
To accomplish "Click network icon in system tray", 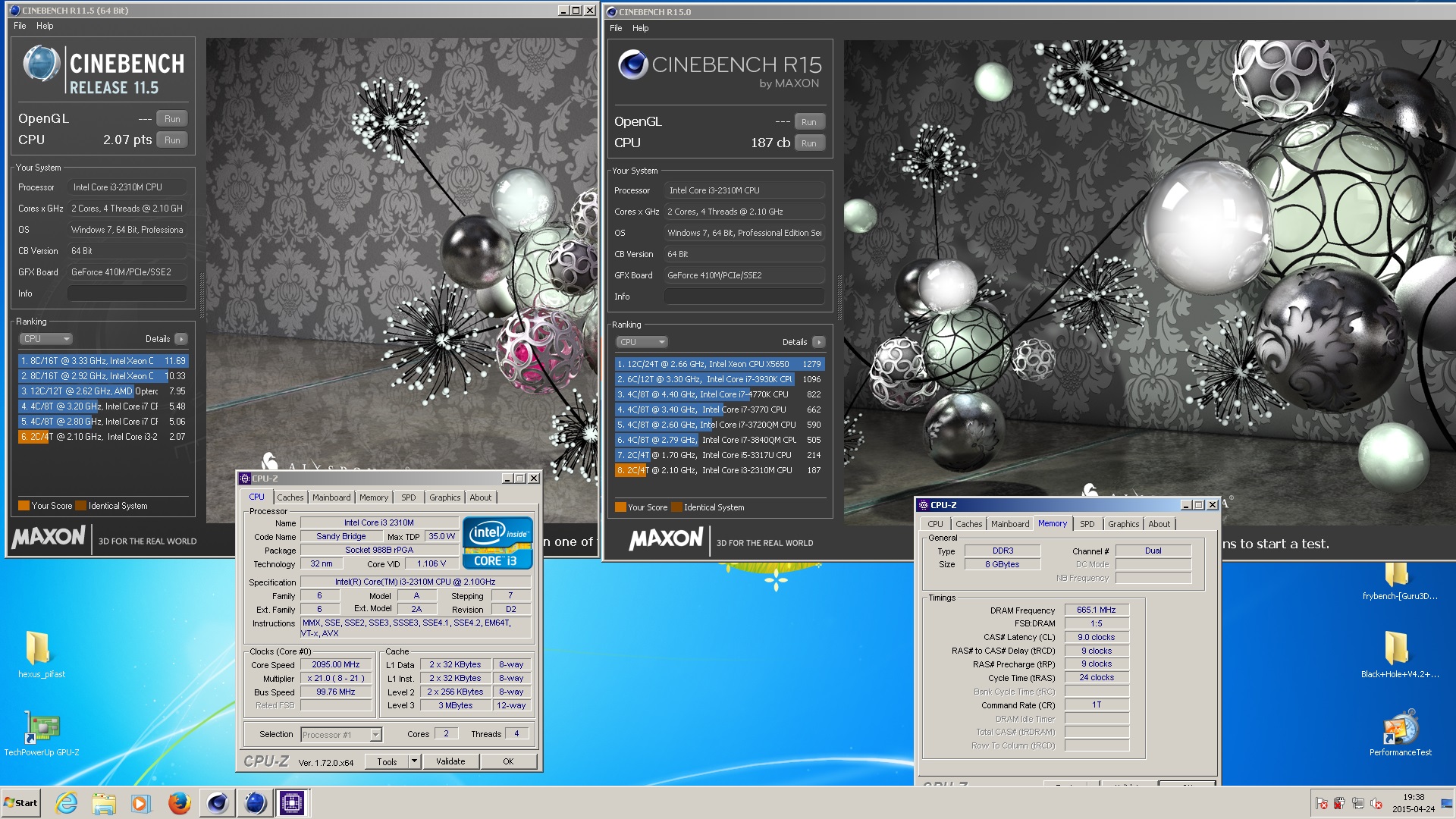I will (1357, 804).
